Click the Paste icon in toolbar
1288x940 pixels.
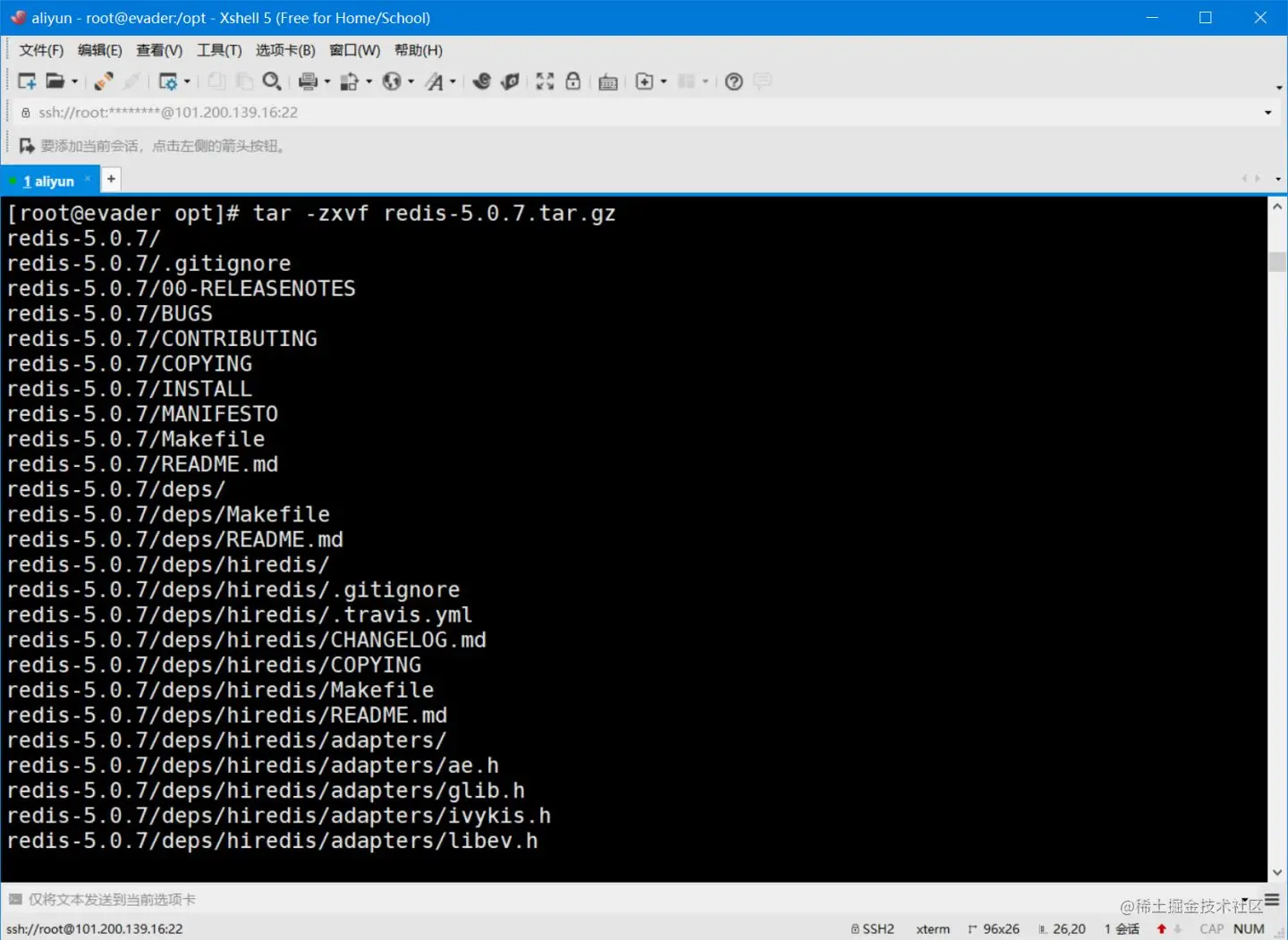(244, 81)
